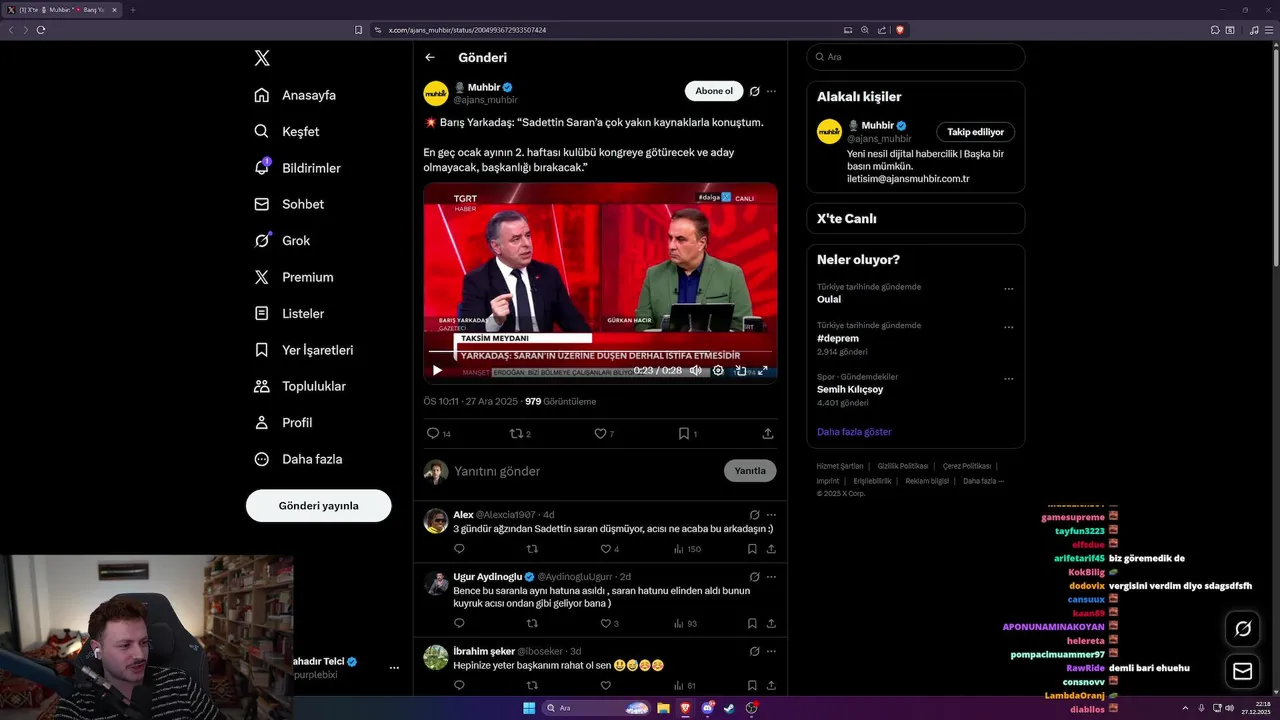Viewport: 1280px width, 720px height.
Task: Open browser extensions puzzle icon
Action: click(x=1215, y=30)
